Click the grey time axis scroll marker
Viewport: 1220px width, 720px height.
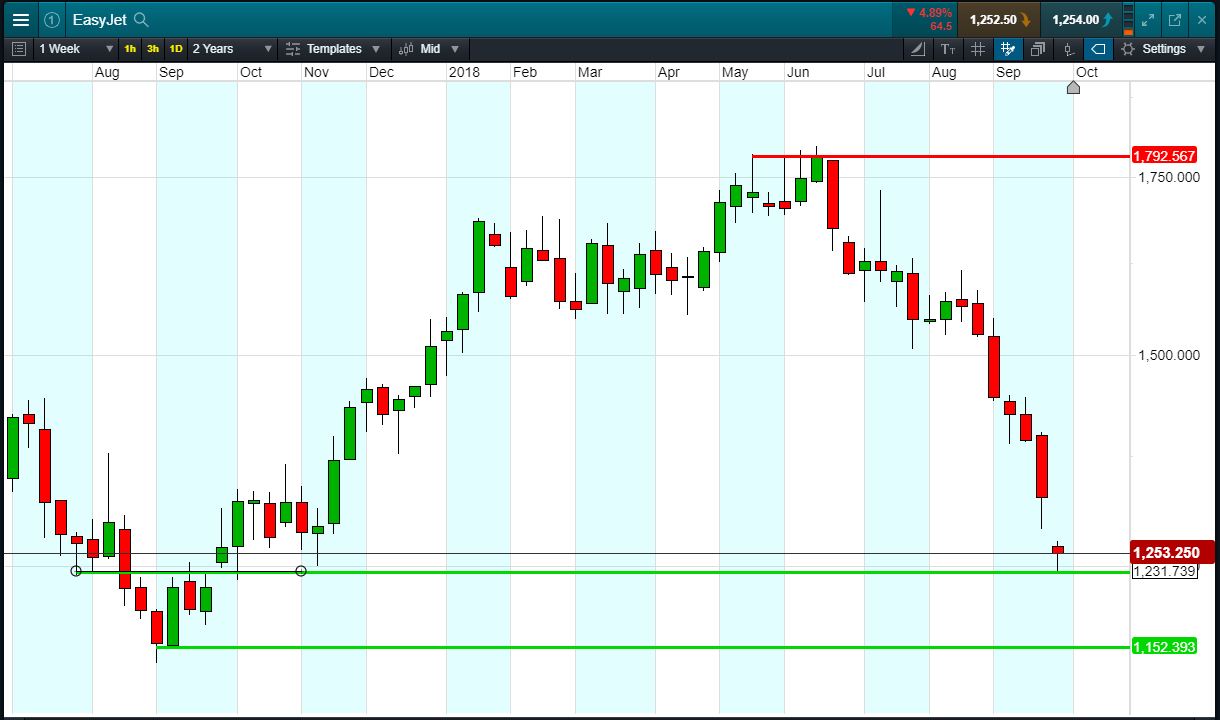[1073, 87]
